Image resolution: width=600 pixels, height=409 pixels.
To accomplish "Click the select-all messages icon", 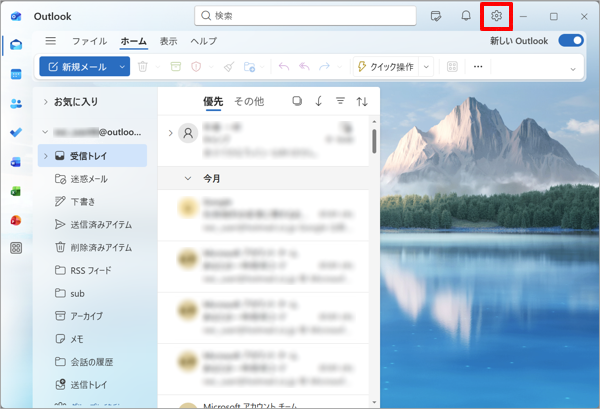I will click(x=297, y=101).
